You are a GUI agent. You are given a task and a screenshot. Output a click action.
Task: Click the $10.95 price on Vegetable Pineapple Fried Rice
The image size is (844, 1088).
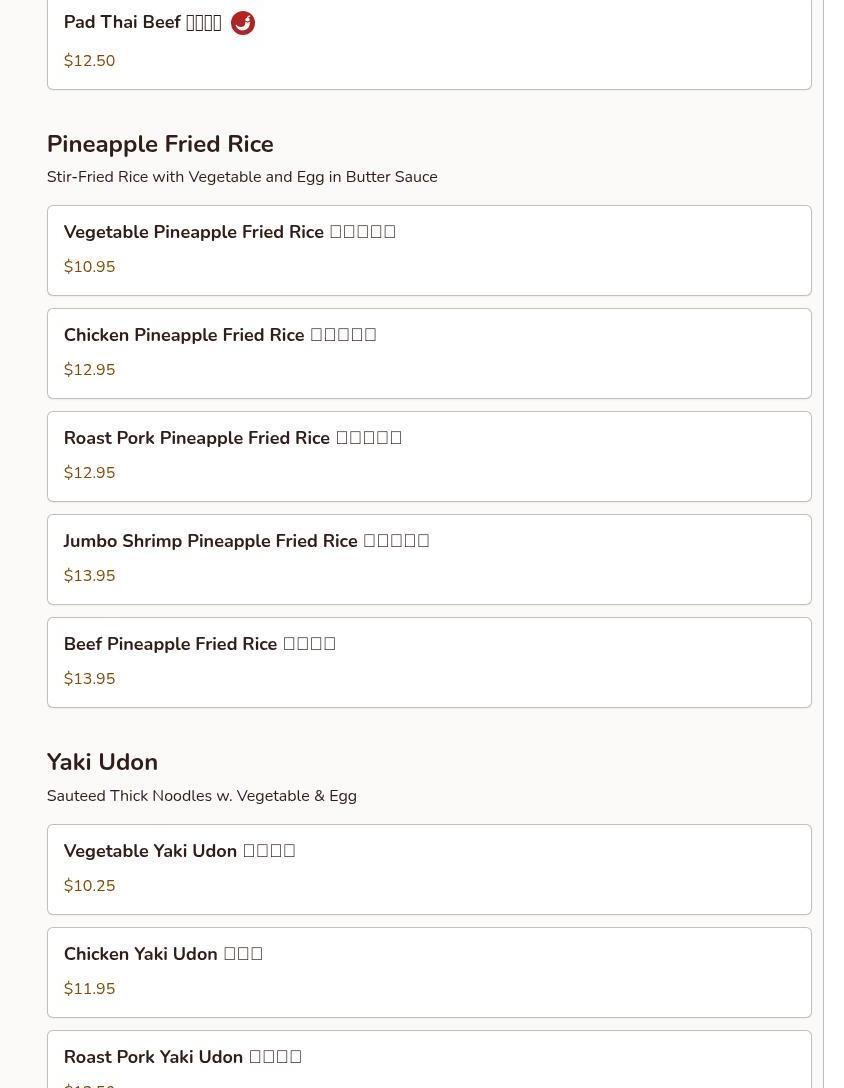click(89, 267)
